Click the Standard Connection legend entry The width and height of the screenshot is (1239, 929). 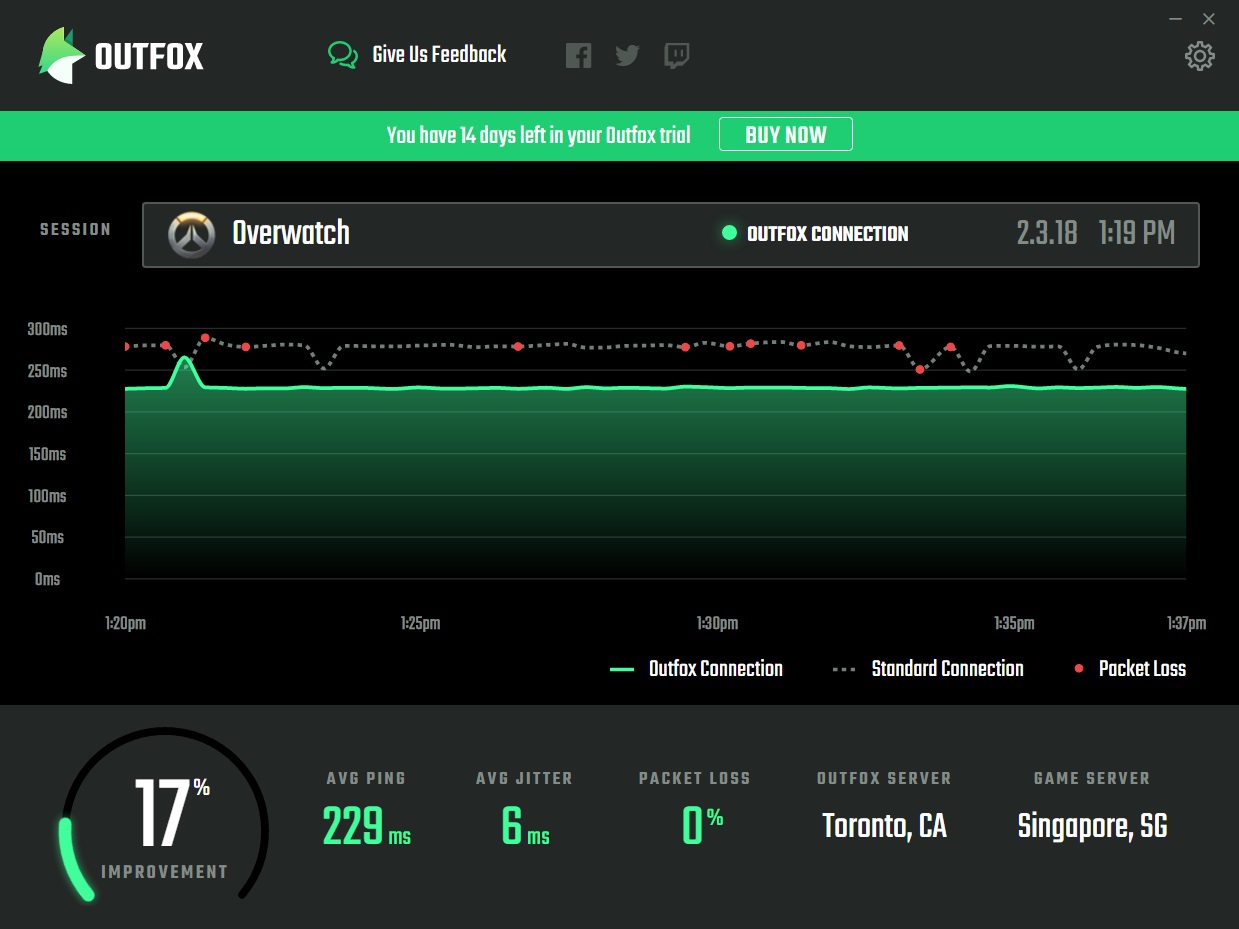(928, 669)
